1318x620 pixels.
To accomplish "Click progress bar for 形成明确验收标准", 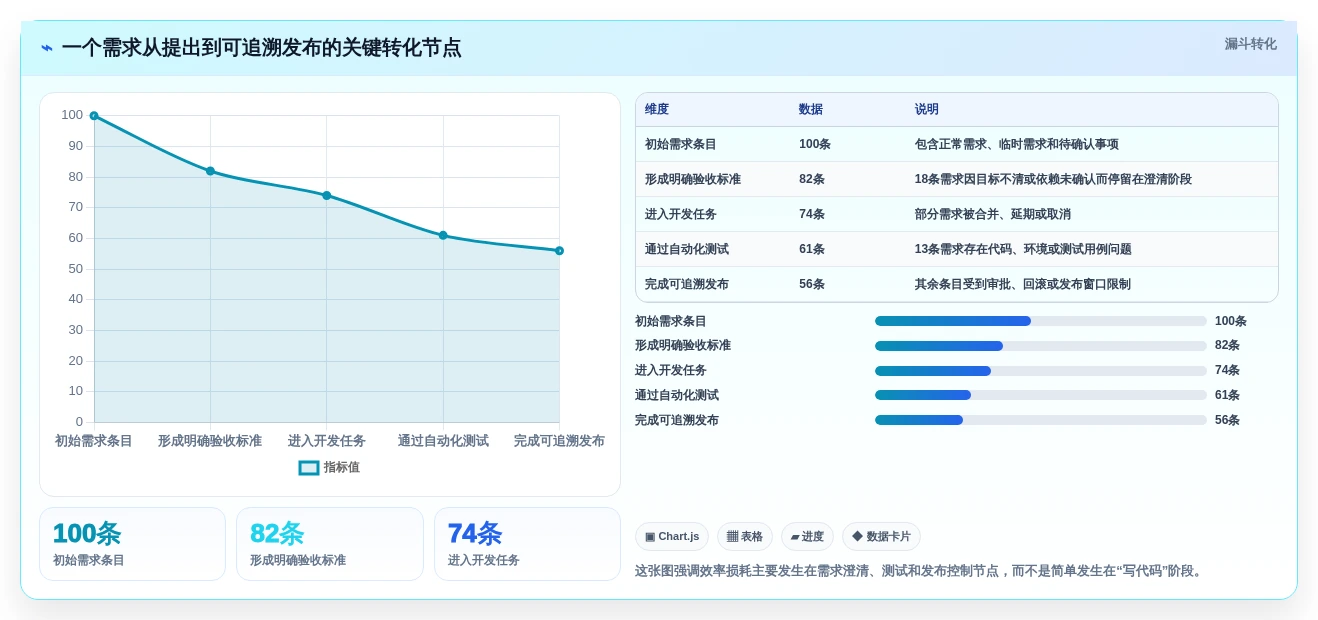I will [1041, 346].
